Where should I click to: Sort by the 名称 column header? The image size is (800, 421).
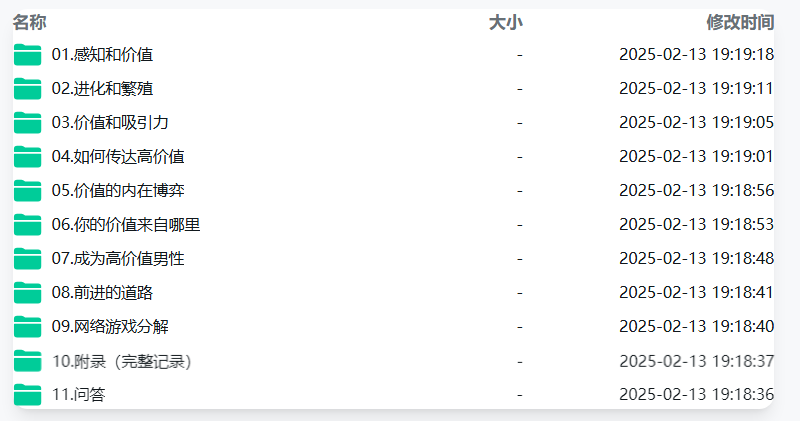point(30,22)
